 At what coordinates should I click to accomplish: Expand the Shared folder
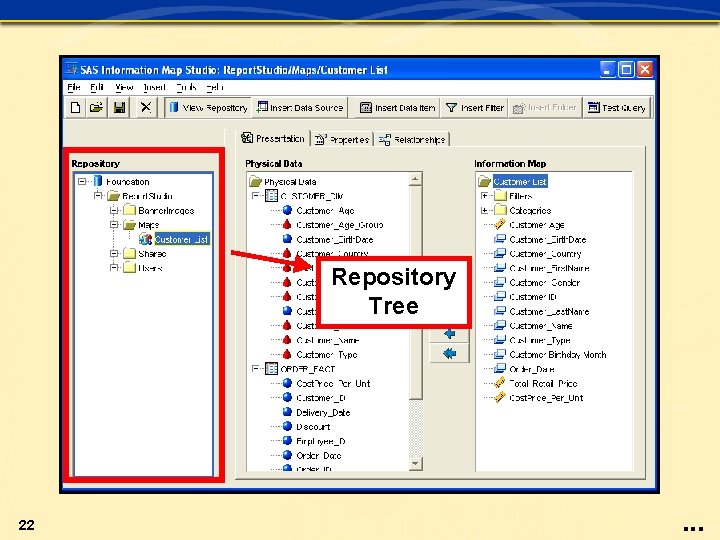point(114,253)
